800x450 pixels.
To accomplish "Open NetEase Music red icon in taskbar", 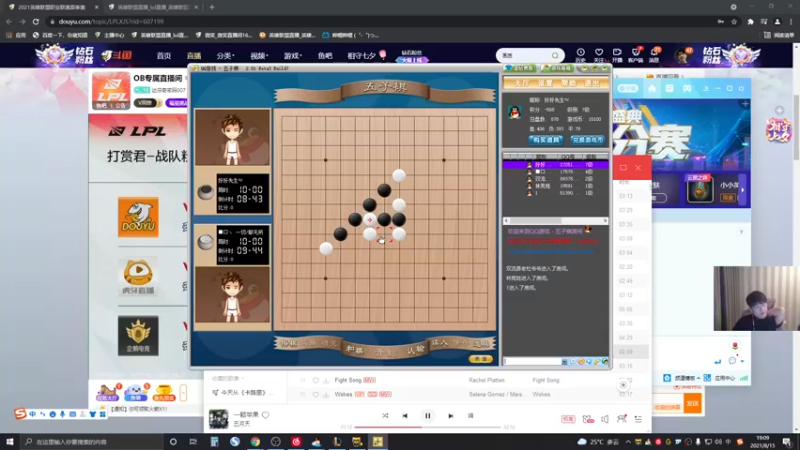I will click(296, 441).
